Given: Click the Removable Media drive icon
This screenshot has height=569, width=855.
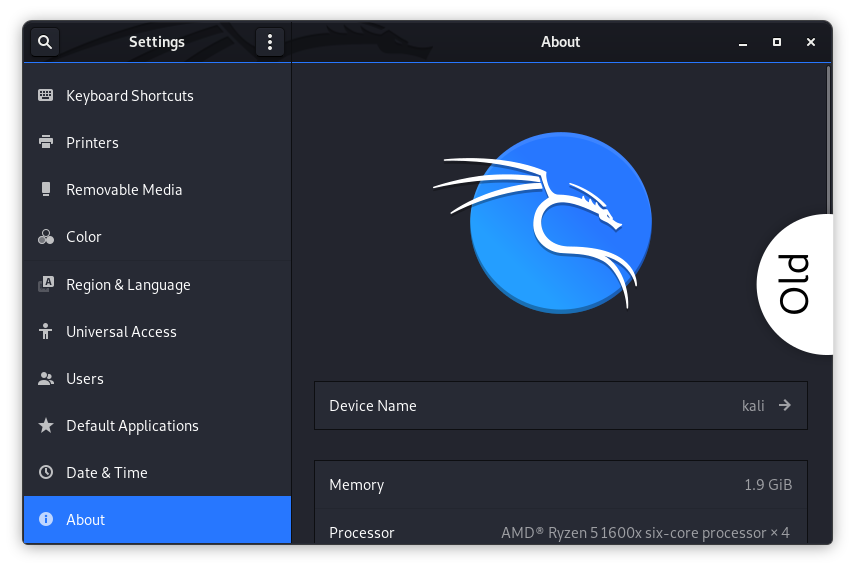Looking at the screenshot, I should 46,189.
